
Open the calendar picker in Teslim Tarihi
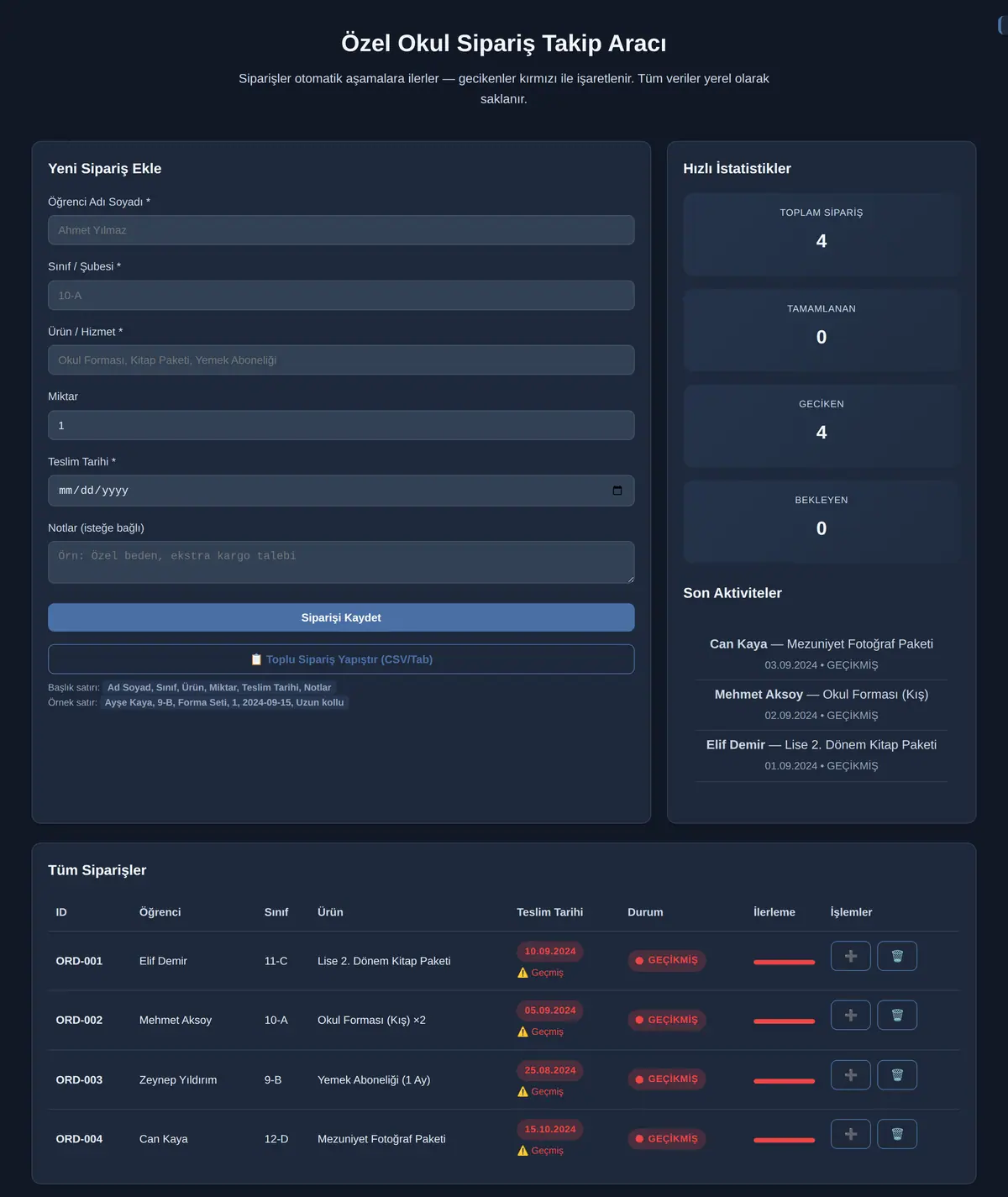617,491
